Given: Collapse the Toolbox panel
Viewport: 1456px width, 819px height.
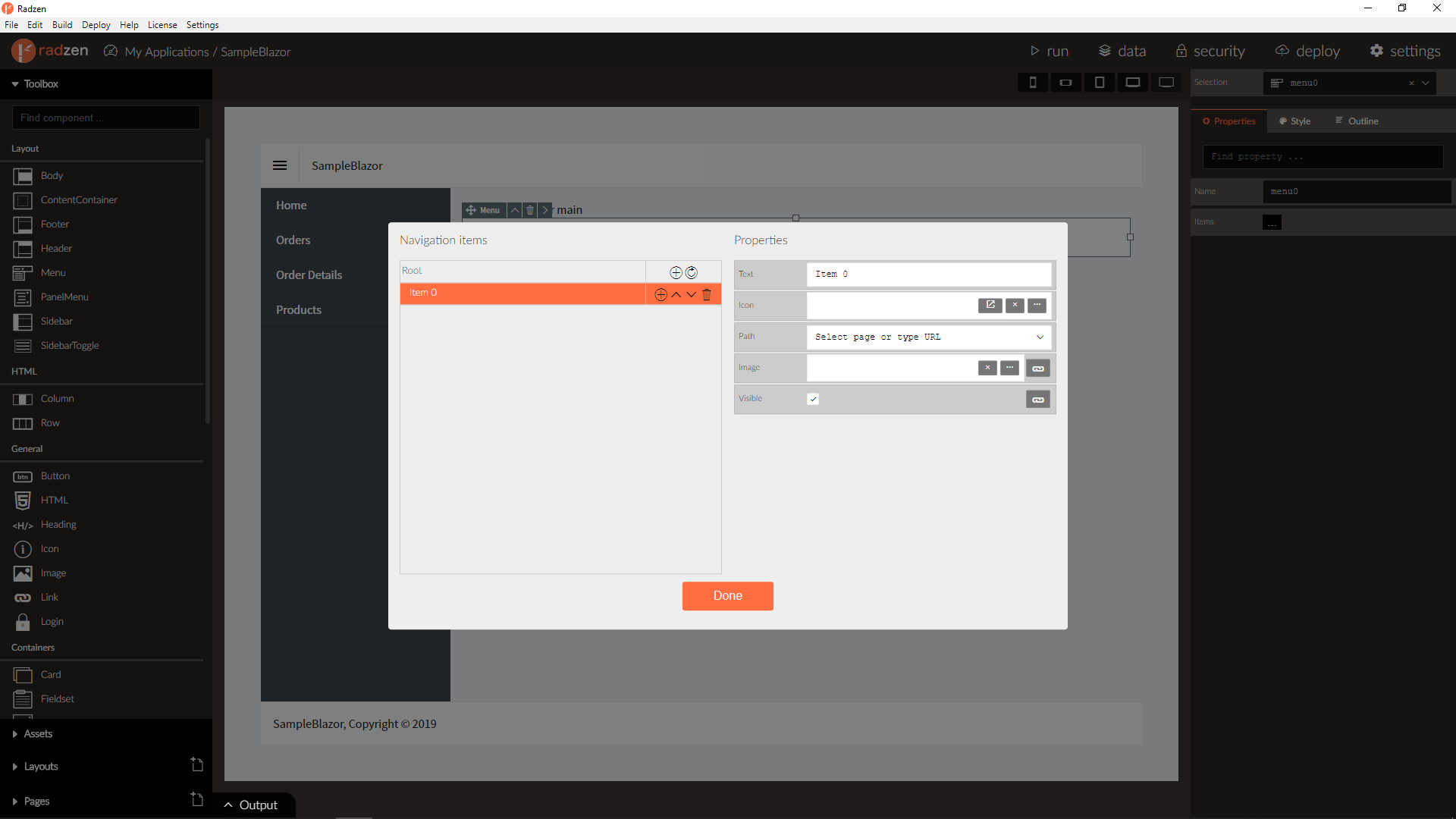Looking at the screenshot, I should 35,84.
